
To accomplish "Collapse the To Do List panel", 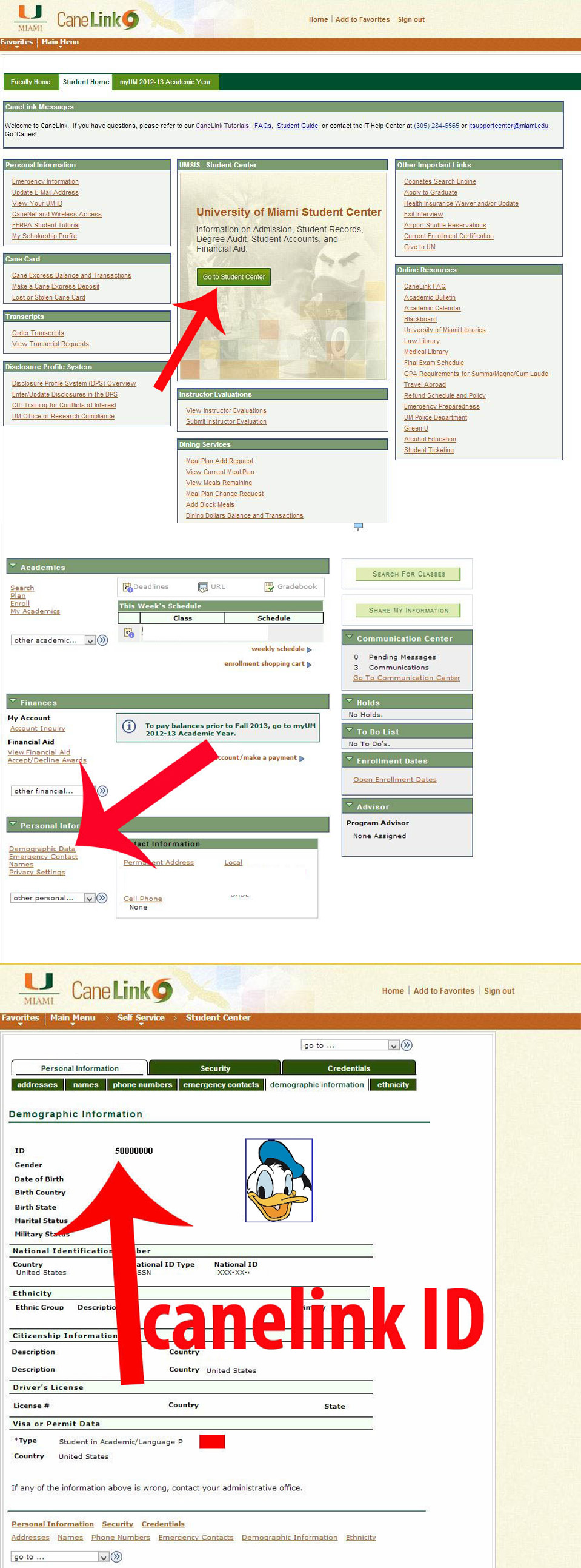I will pyautogui.click(x=349, y=731).
